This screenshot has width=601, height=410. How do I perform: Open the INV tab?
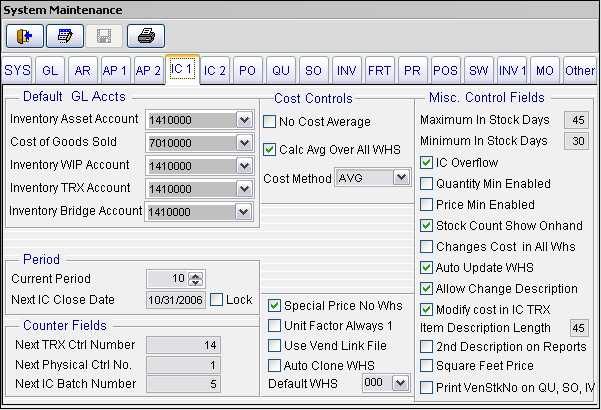pyautogui.click(x=346, y=71)
